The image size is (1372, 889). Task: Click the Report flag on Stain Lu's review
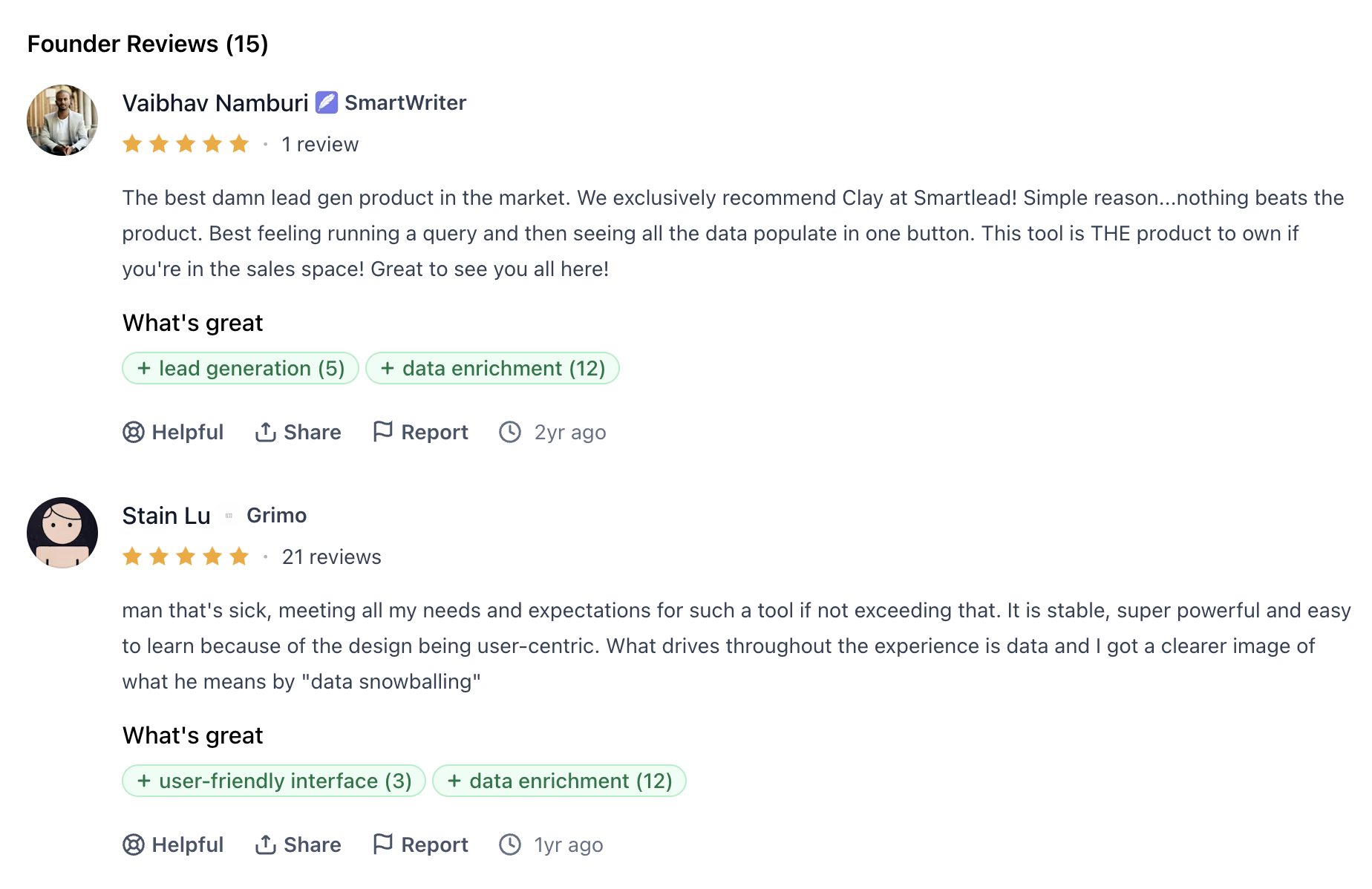pos(382,844)
